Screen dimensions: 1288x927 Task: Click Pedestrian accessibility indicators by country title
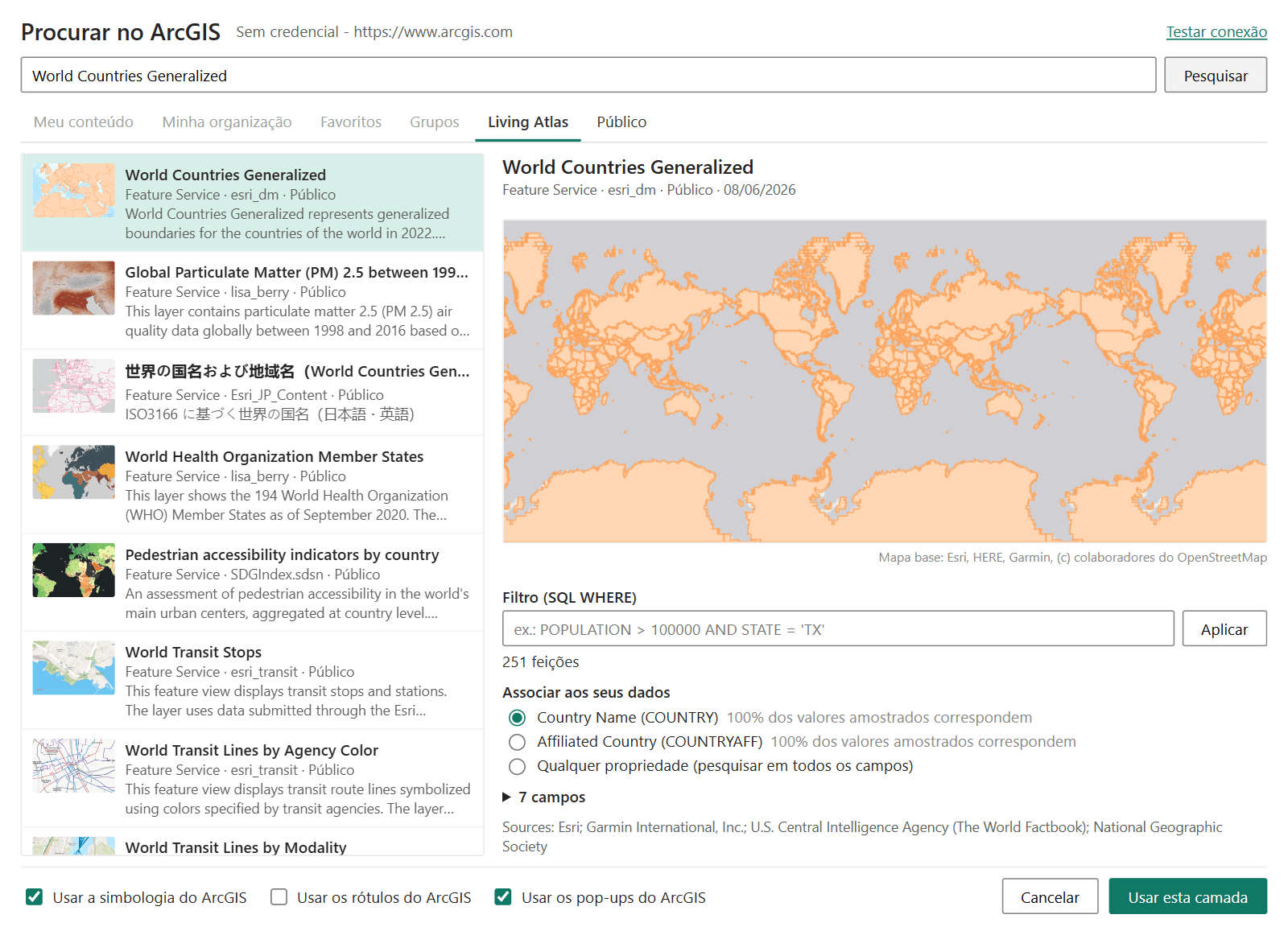tap(283, 555)
